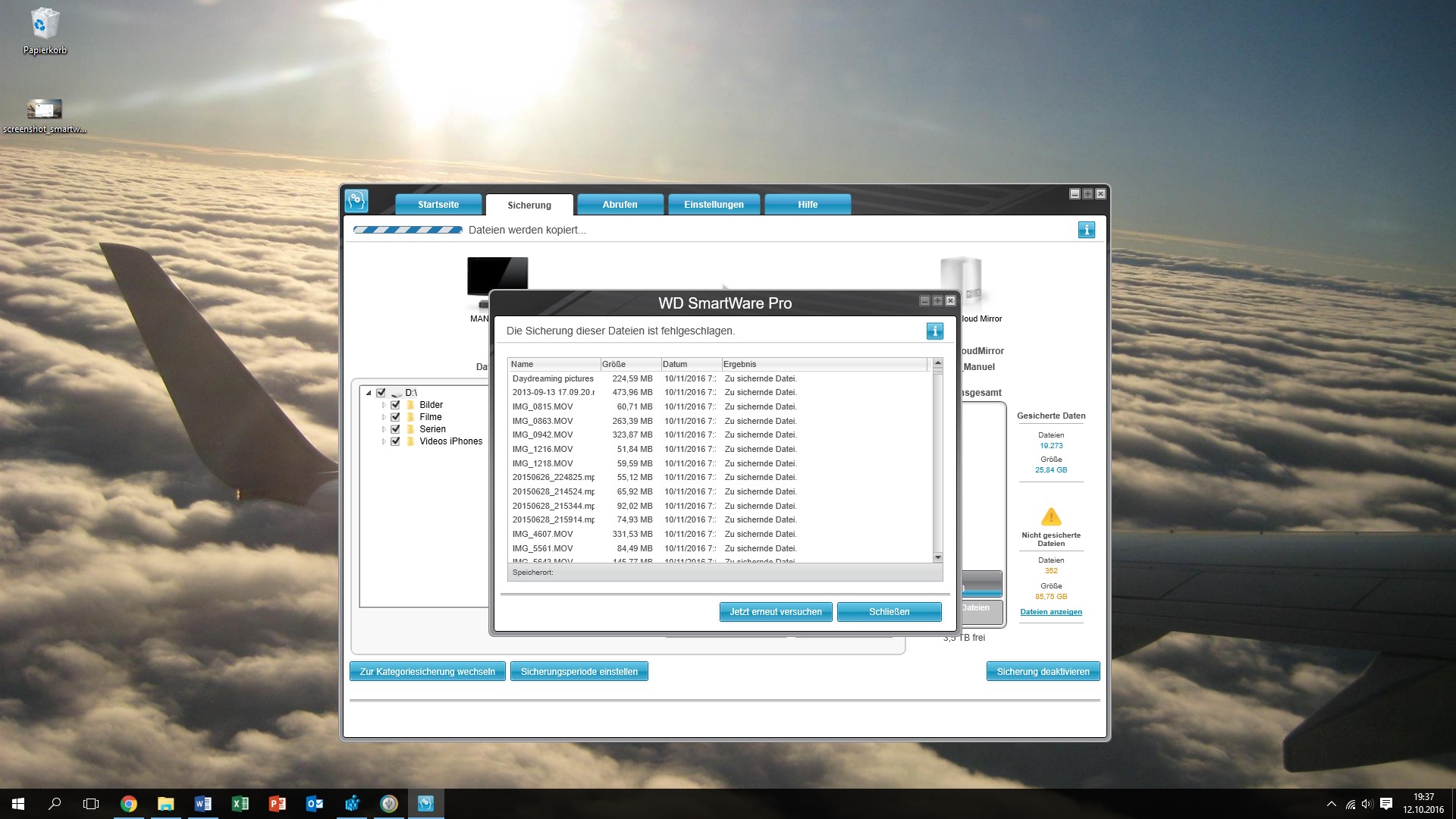Click the Jetzt erneut versuchen button
1456x819 pixels.
point(775,612)
